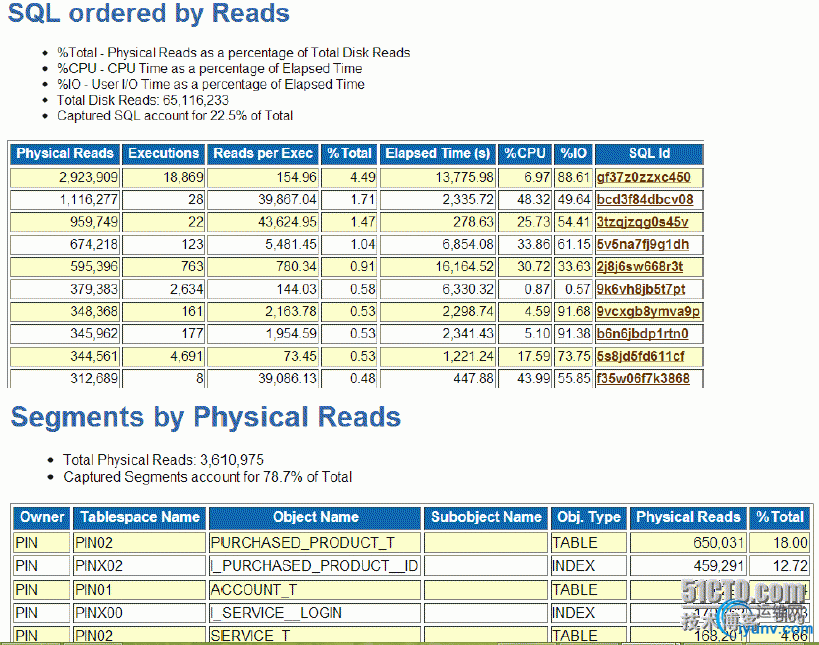Select the SERVICE_T object name cell
This screenshot has width=819, height=645.
pyautogui.click(x=315, y=635)
